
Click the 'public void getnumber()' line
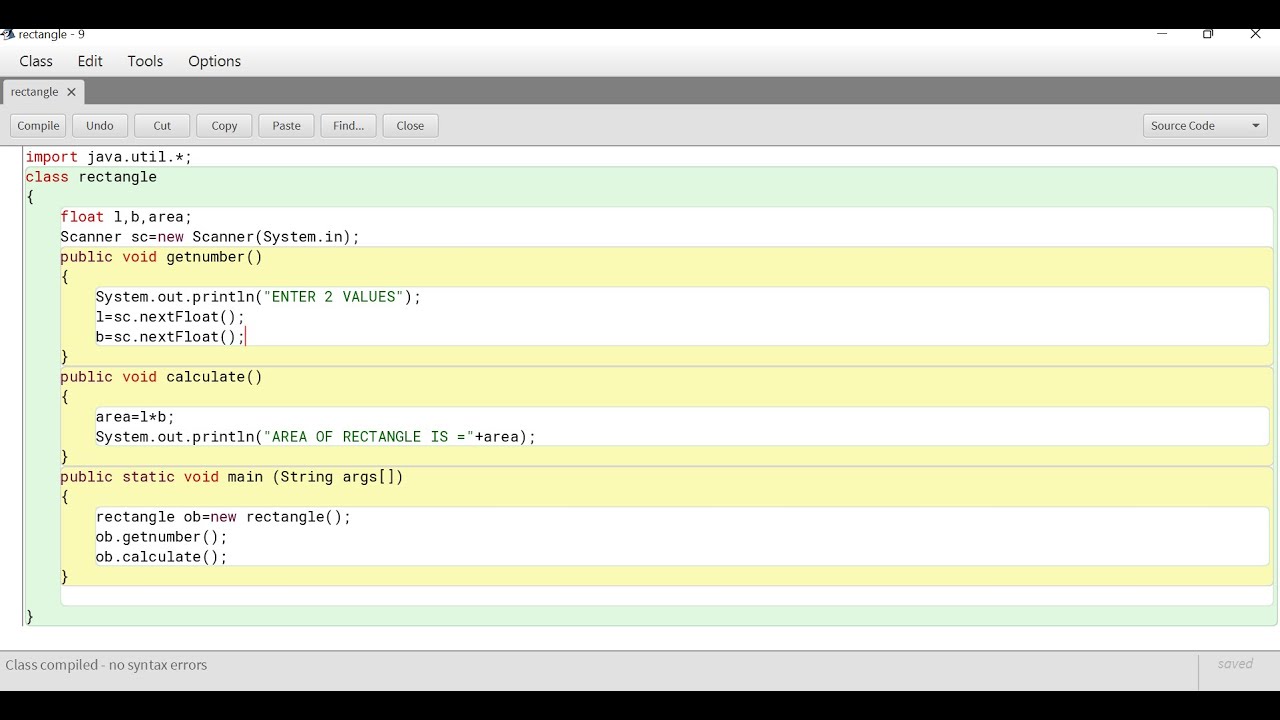[x=161, y=257]
